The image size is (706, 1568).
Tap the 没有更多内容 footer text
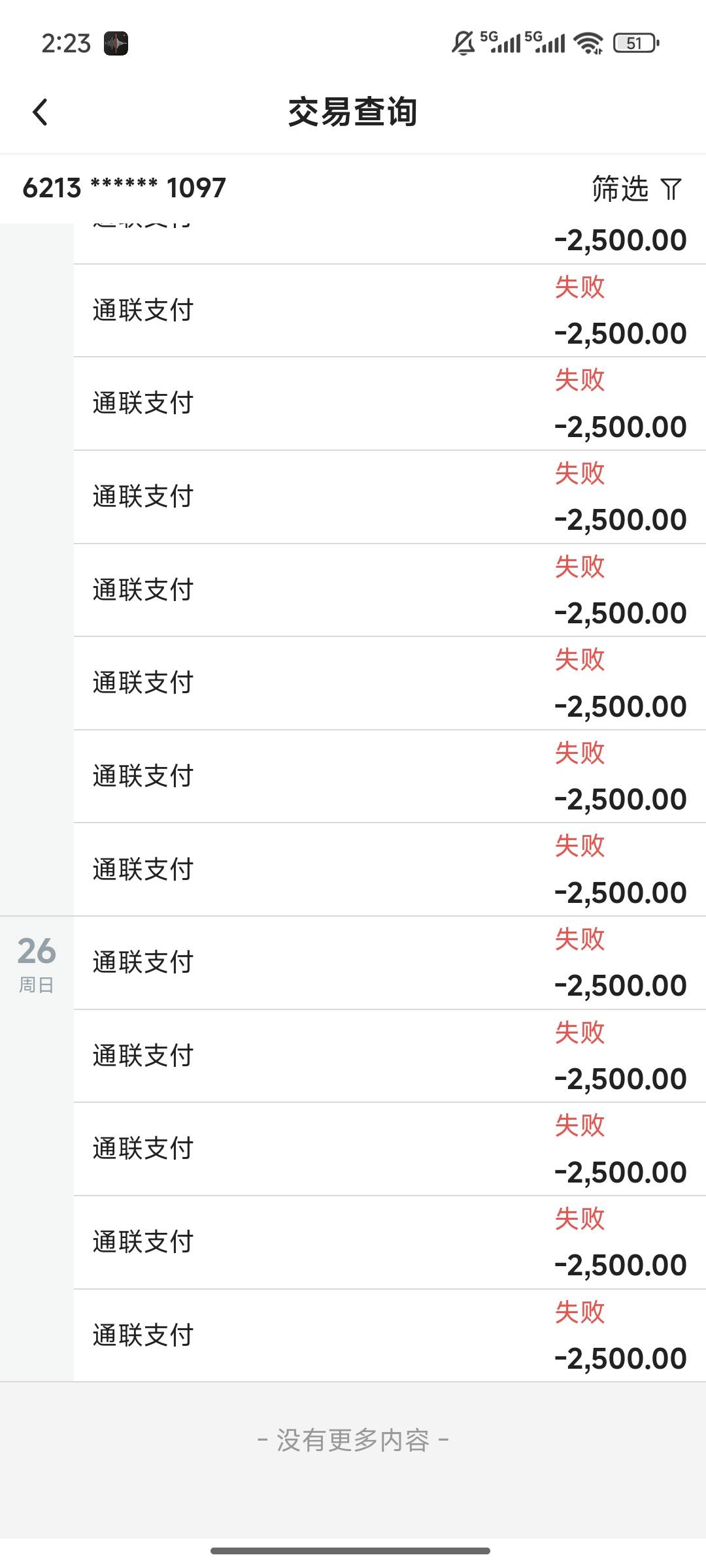point(352,1440)
